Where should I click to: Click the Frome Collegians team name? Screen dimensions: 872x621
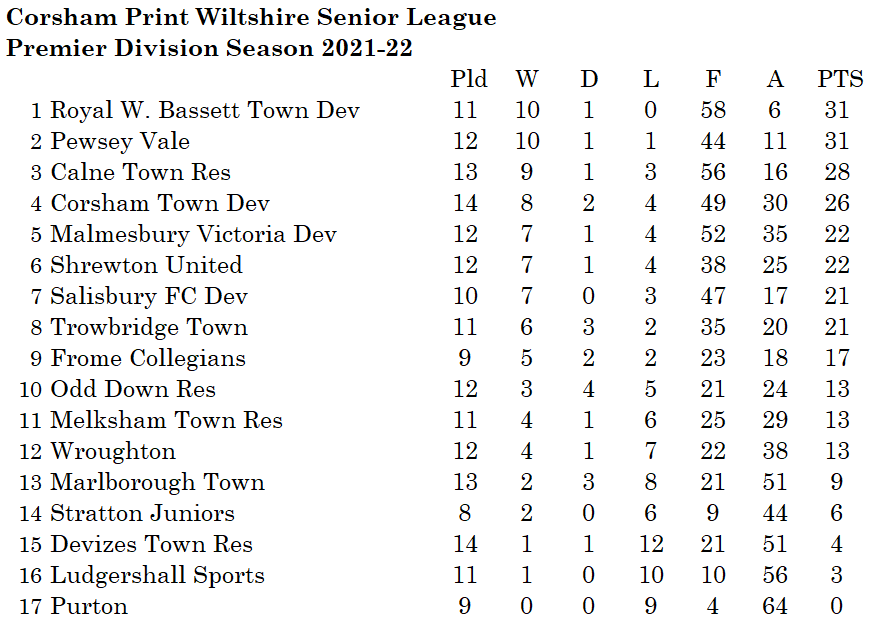coord(148,358)
